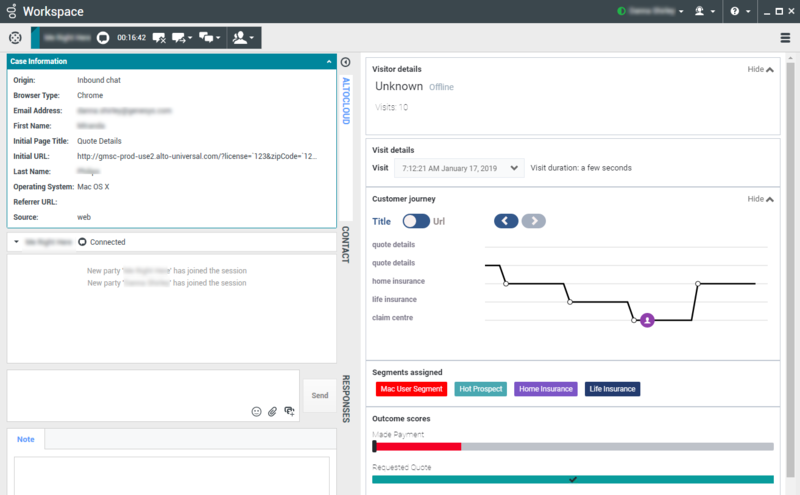
Task: Click the party action person icon
Action: pos(239,38)
